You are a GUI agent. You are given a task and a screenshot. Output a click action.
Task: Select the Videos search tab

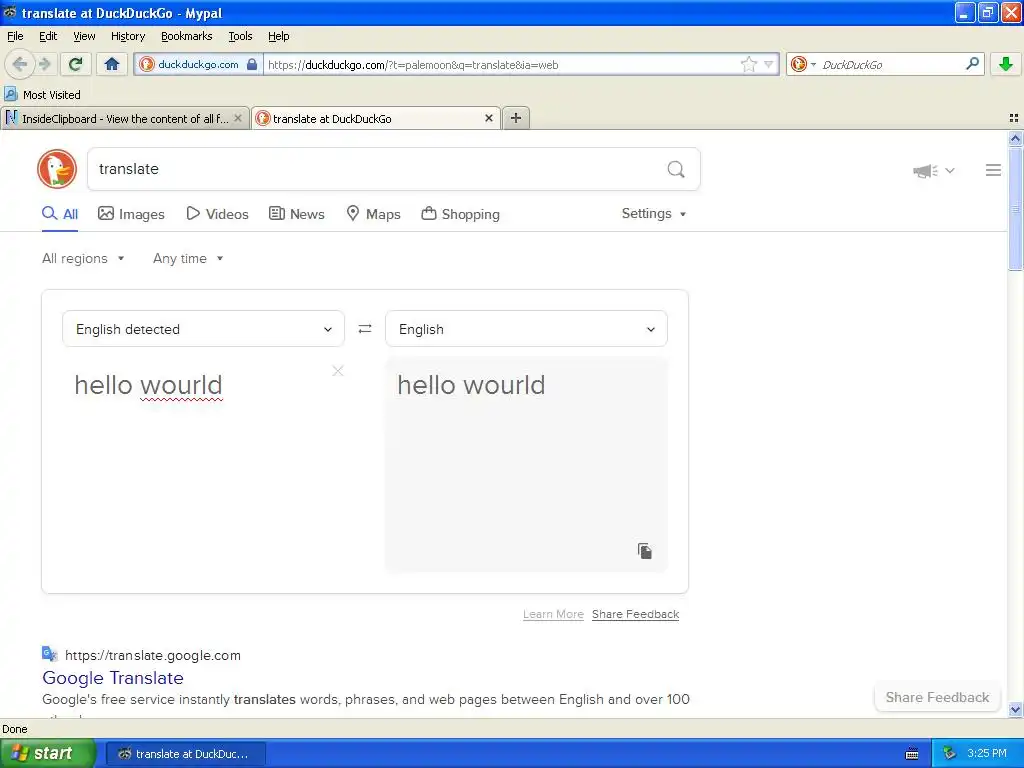[x=217, y=214]
